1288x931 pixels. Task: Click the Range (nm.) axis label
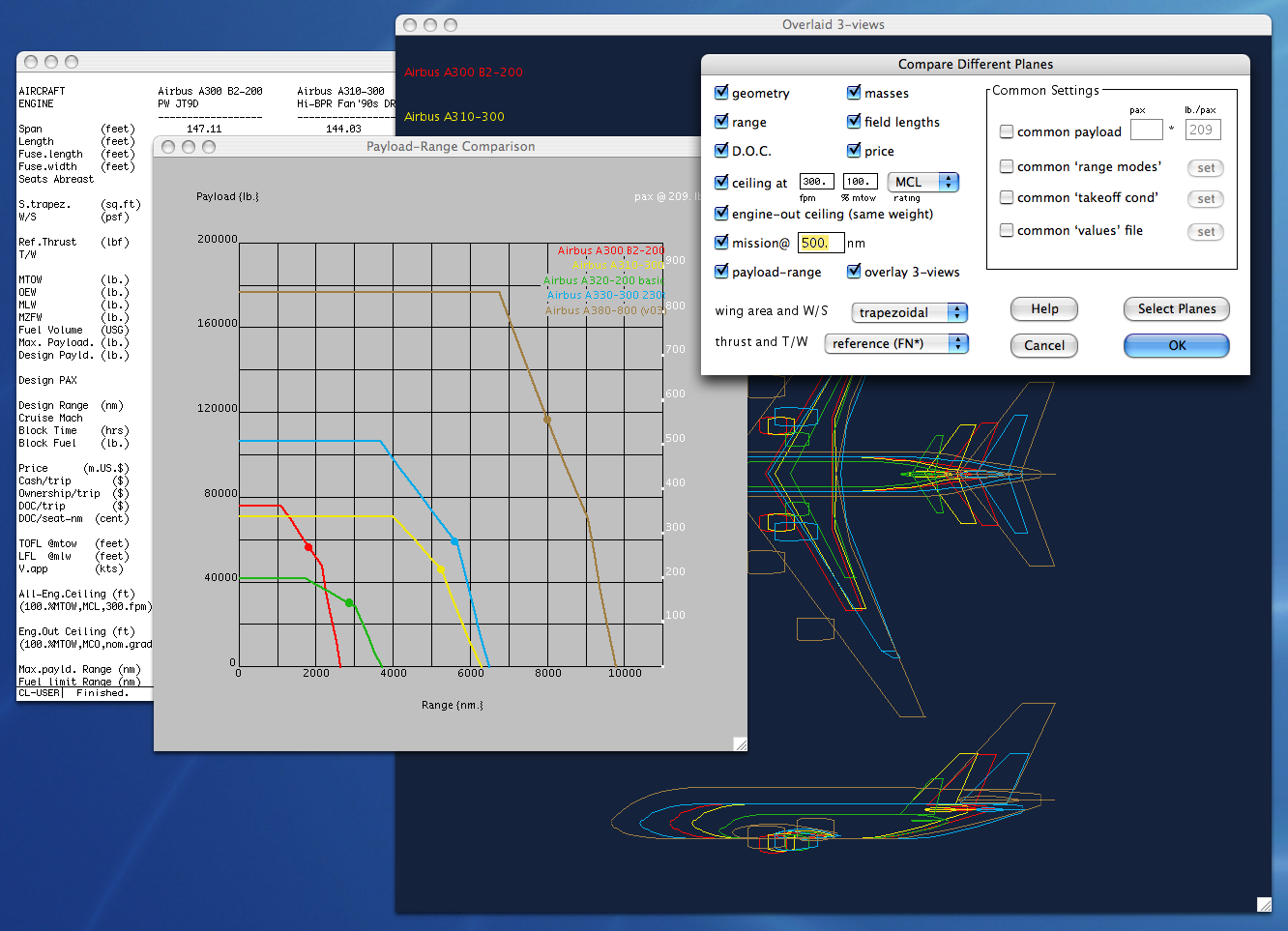tap(452, 705)
